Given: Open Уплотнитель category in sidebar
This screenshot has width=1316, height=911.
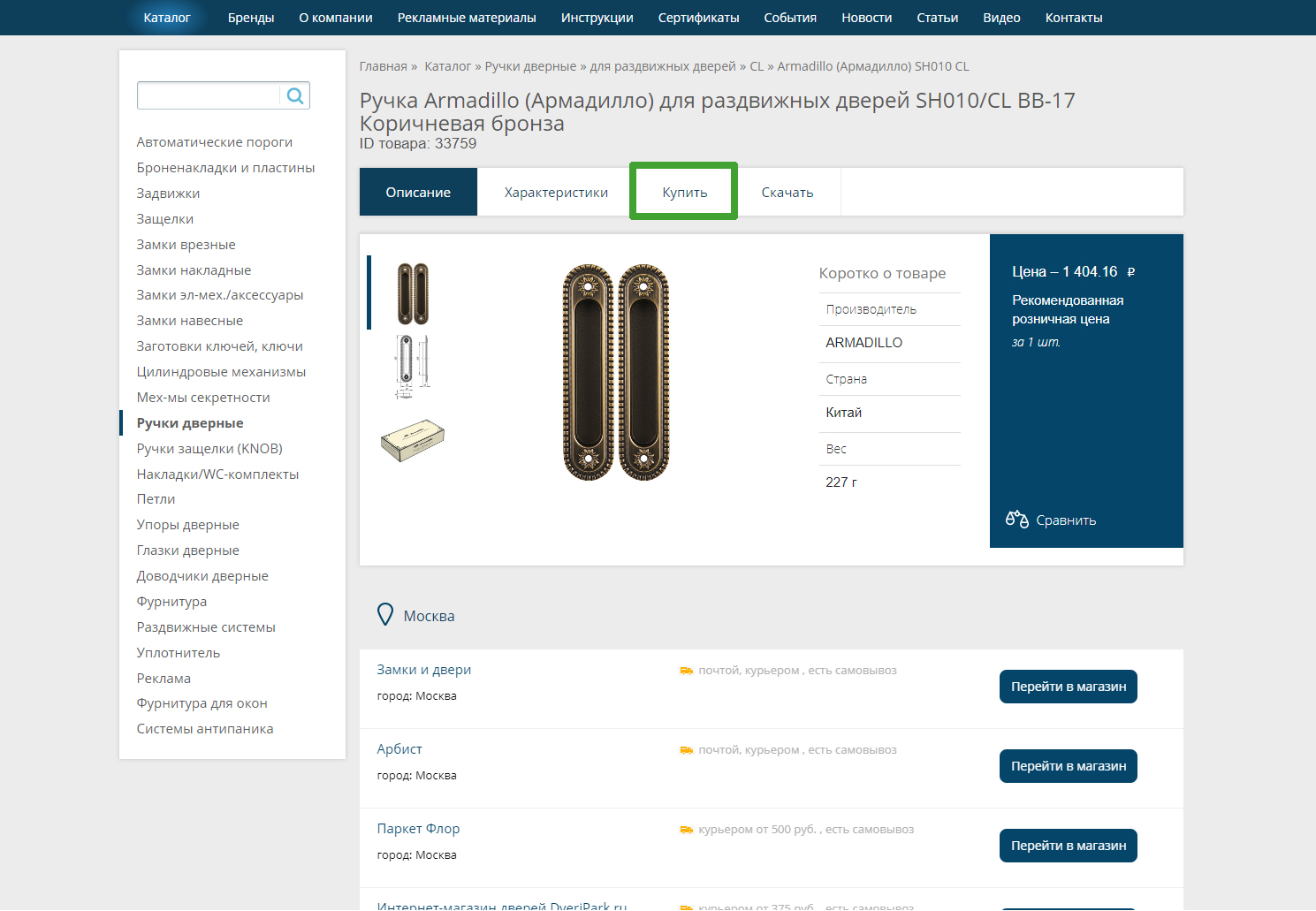Looking at the screenshot, I should [x=179, y=653].
